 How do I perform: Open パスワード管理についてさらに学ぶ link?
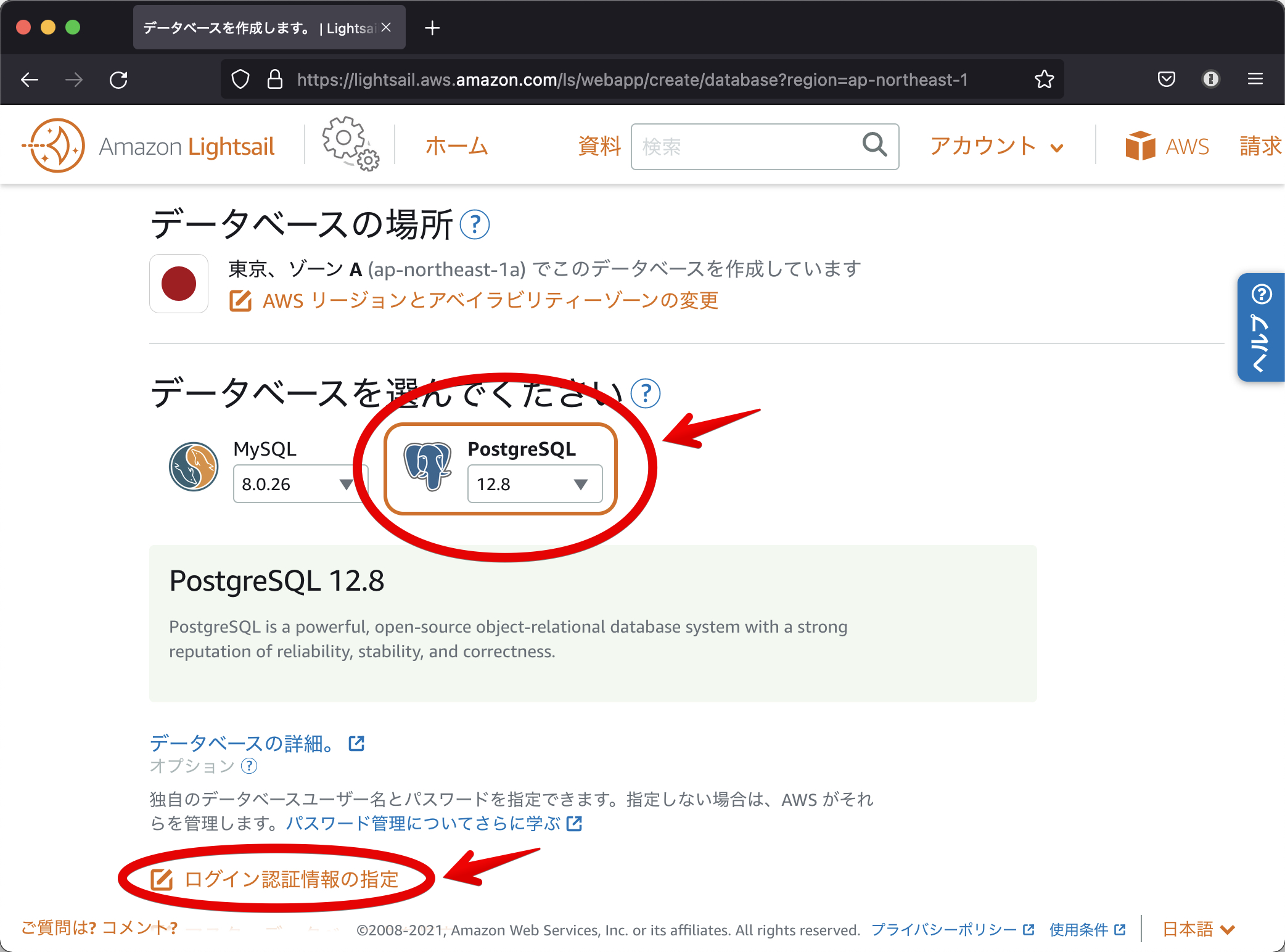[x=434, y=824]
